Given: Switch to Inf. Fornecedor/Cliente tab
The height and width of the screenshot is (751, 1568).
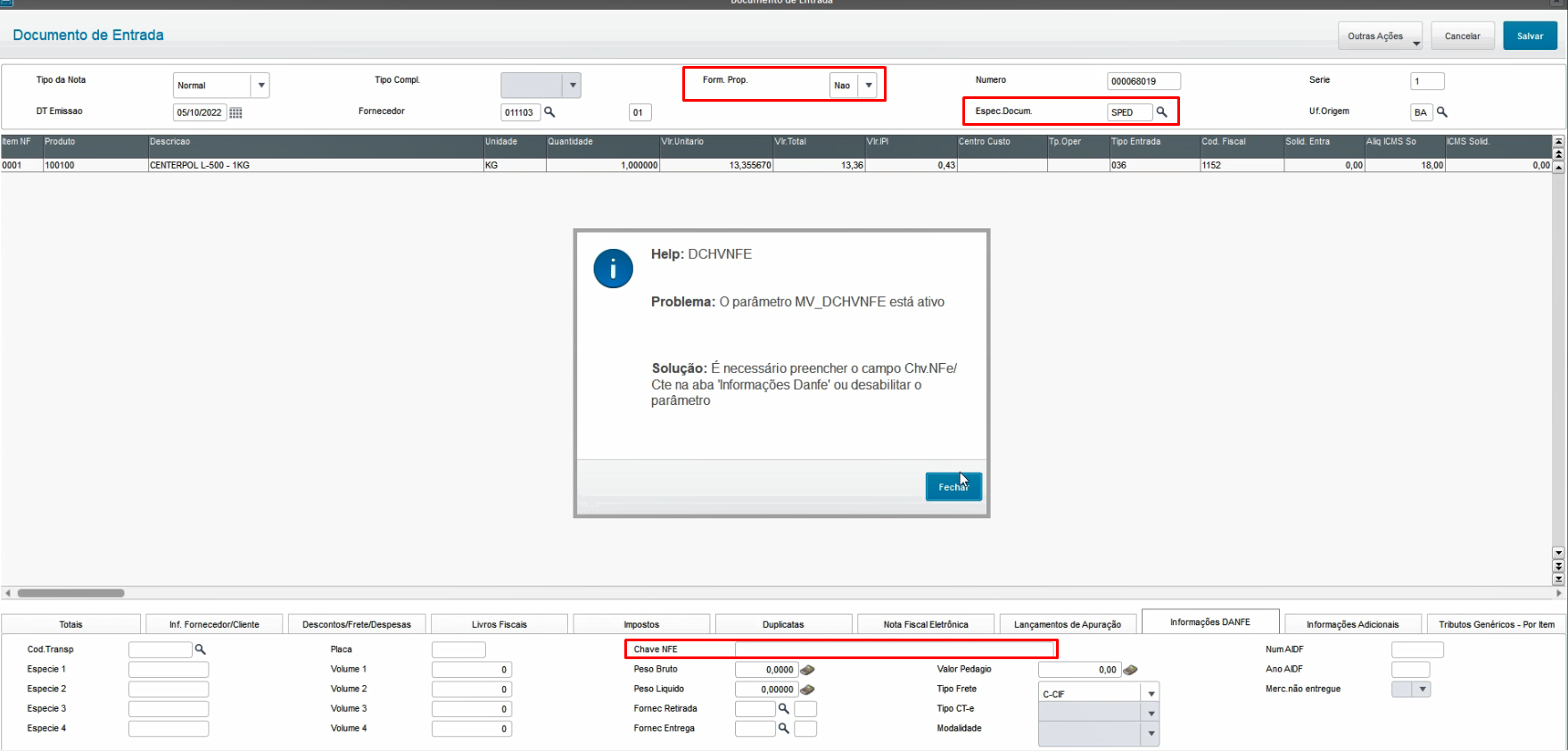Looking at the screenshot, I should tap(214, 624).
